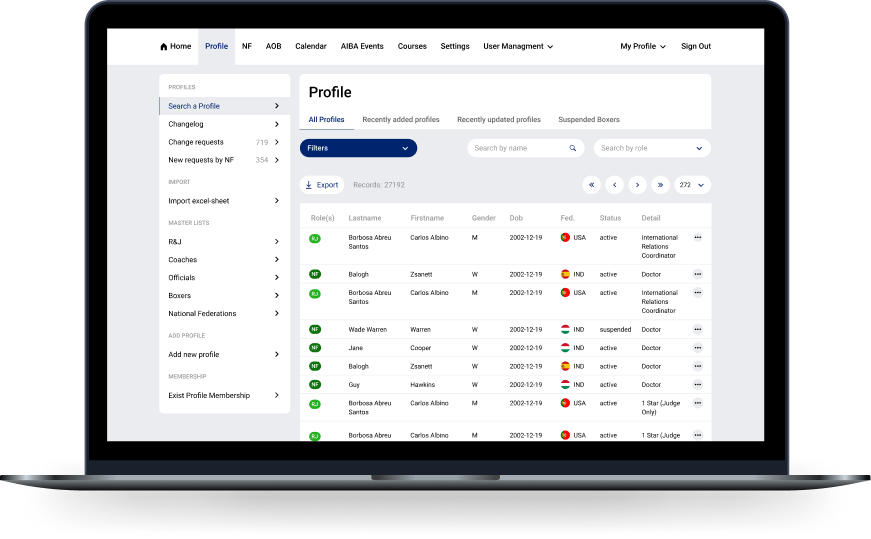871x539 pixels.
Task: Expand the Filters dropdown
Action: point(358,148)
